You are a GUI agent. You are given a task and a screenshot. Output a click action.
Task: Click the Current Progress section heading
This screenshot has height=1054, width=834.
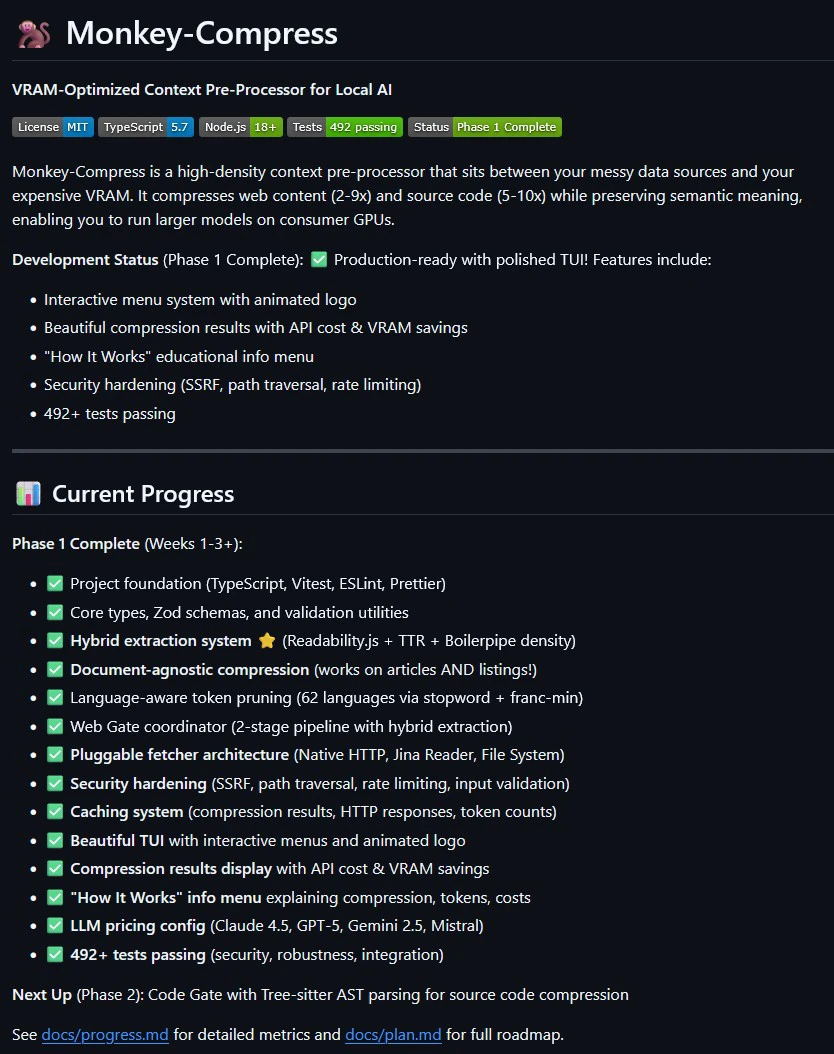pyautogui.click(x=143, y=494)
